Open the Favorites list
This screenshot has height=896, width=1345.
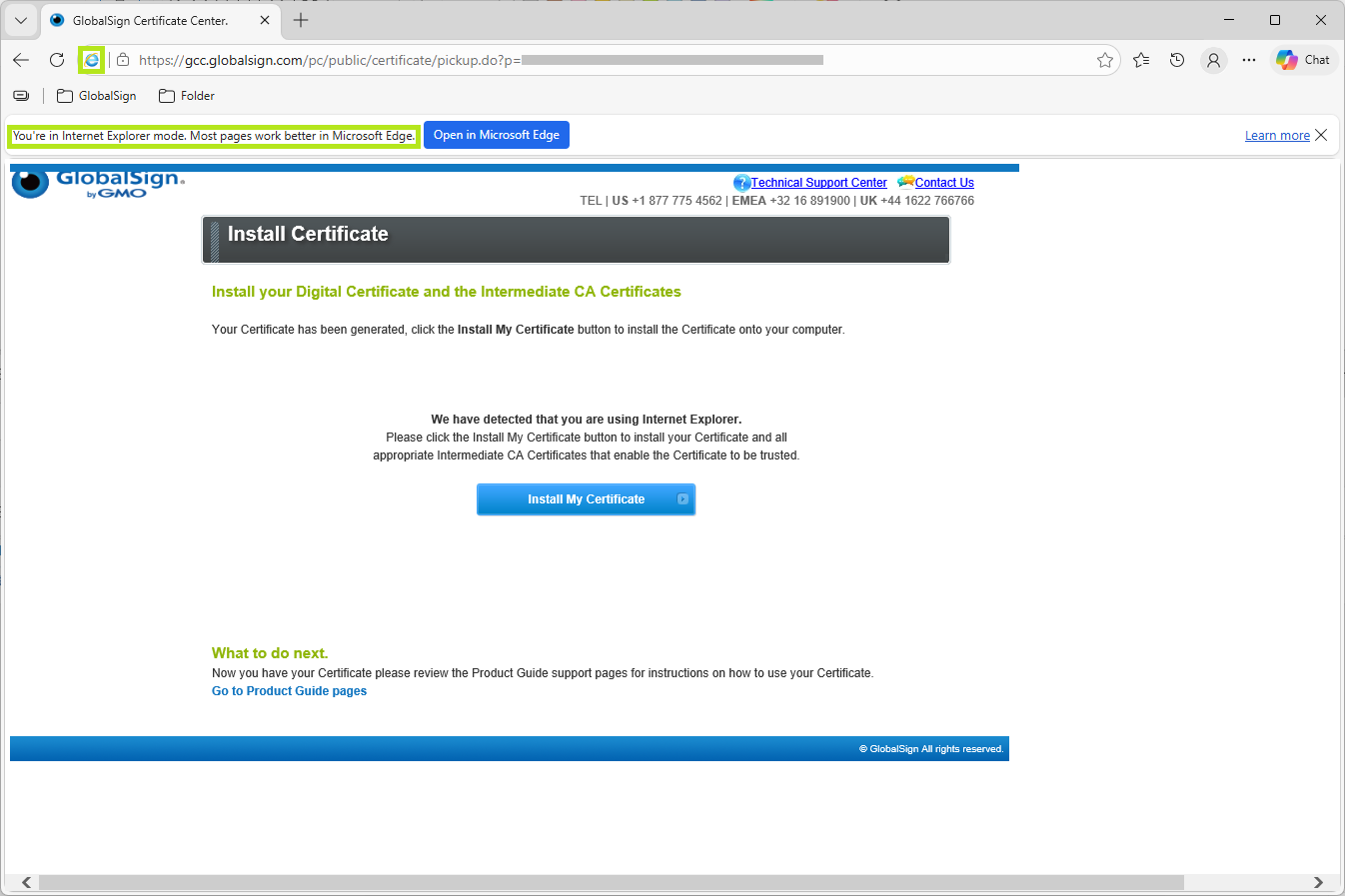pos(1141,60)
